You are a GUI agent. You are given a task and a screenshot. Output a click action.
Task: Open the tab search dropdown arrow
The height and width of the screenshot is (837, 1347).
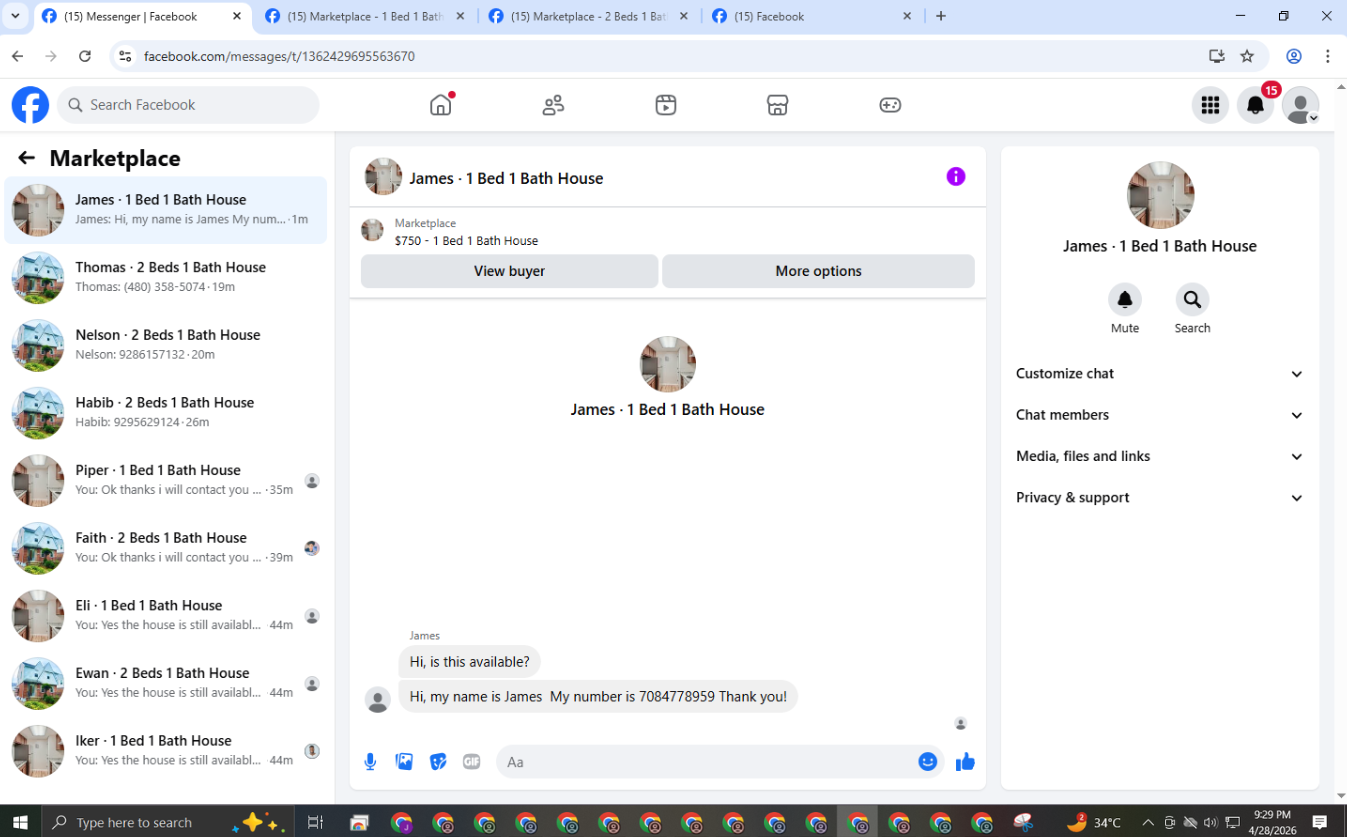(15, 16)
